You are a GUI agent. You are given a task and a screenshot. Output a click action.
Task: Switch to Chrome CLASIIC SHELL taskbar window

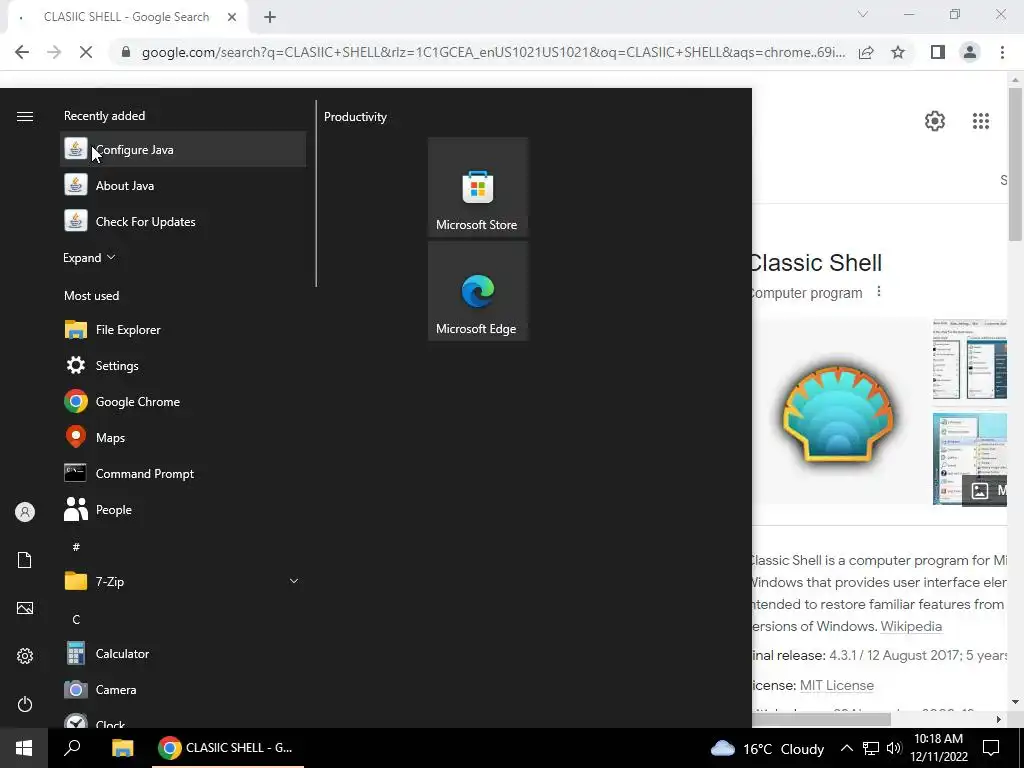pos(227,748)
